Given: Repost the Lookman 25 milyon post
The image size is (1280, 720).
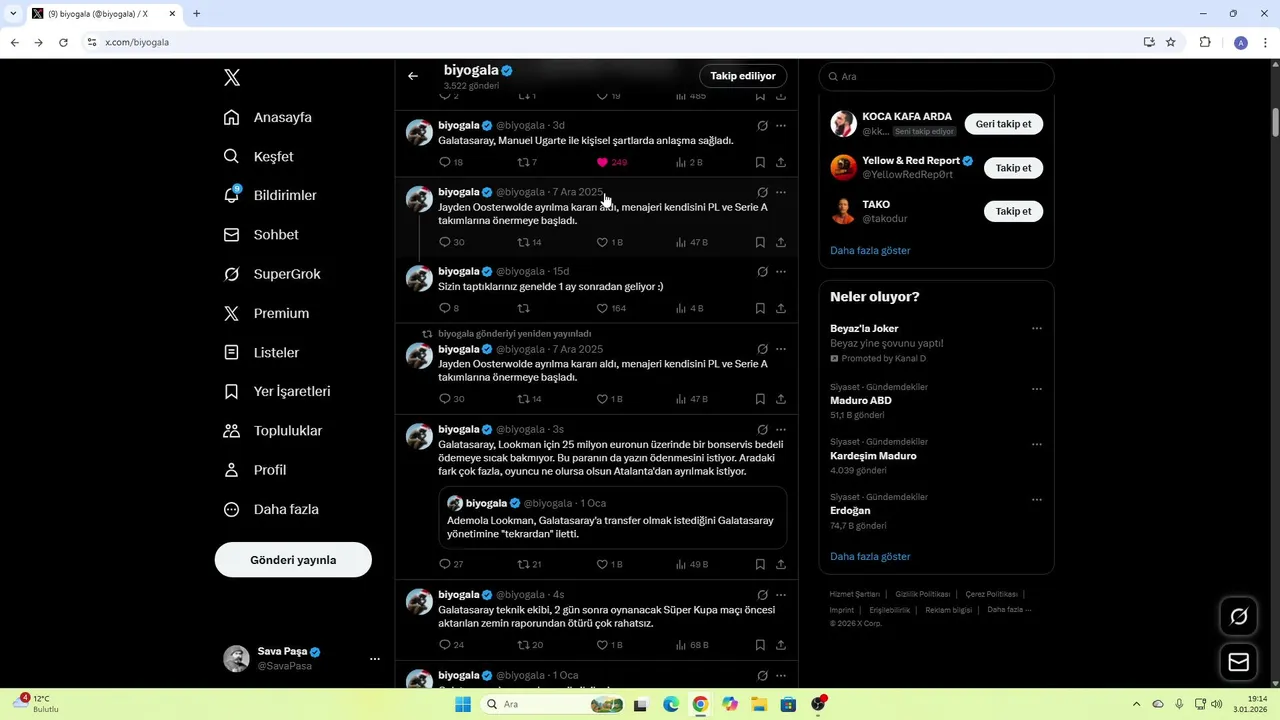Looking at the screenshot, I should pyautogui.click(x=523, y=564).
